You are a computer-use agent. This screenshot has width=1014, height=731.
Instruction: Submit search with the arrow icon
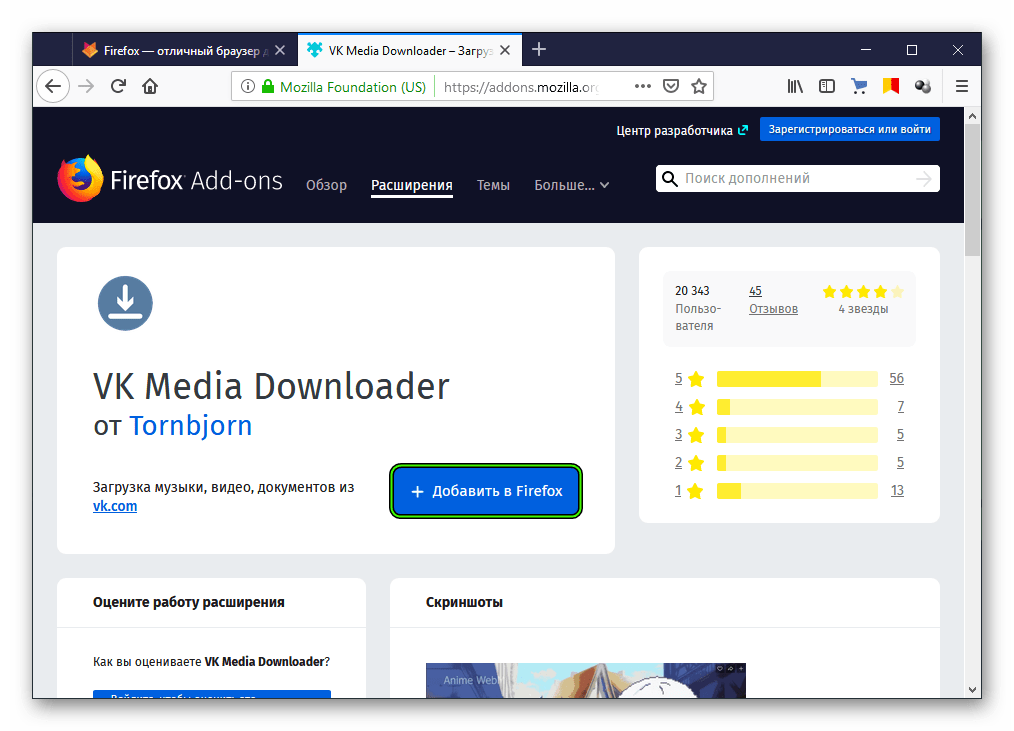(924, 179)
